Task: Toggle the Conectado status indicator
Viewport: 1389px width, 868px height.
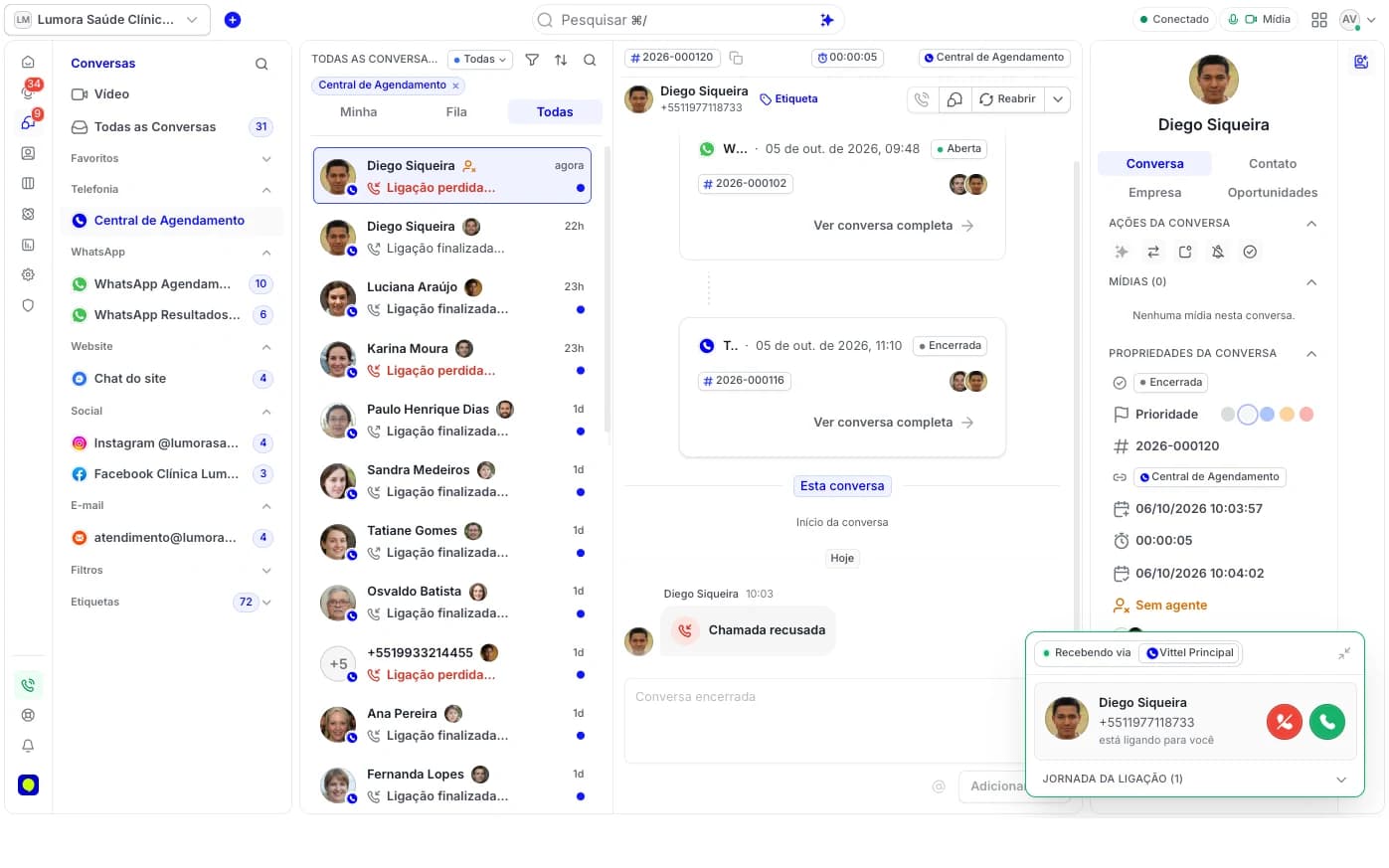Action: (1174, 19)
